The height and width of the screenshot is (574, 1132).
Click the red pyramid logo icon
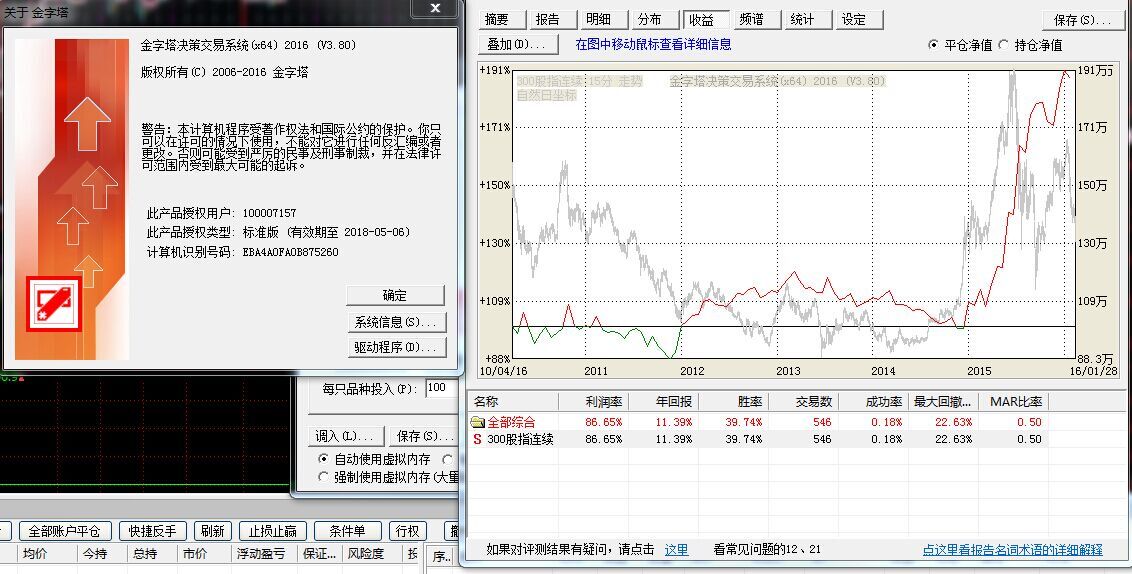[x=54, y=304]
